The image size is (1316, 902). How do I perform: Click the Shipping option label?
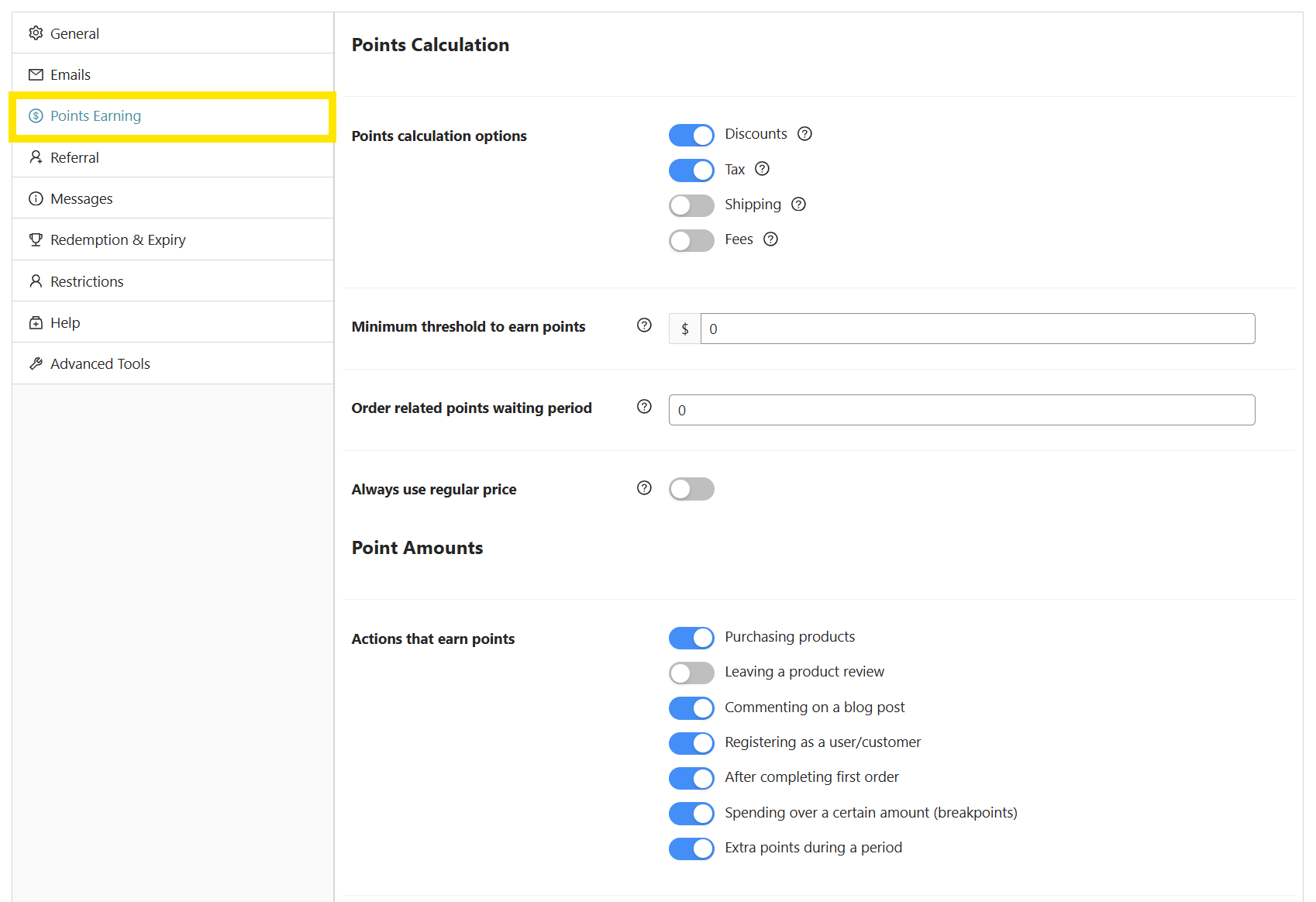[x=753, y=205]
